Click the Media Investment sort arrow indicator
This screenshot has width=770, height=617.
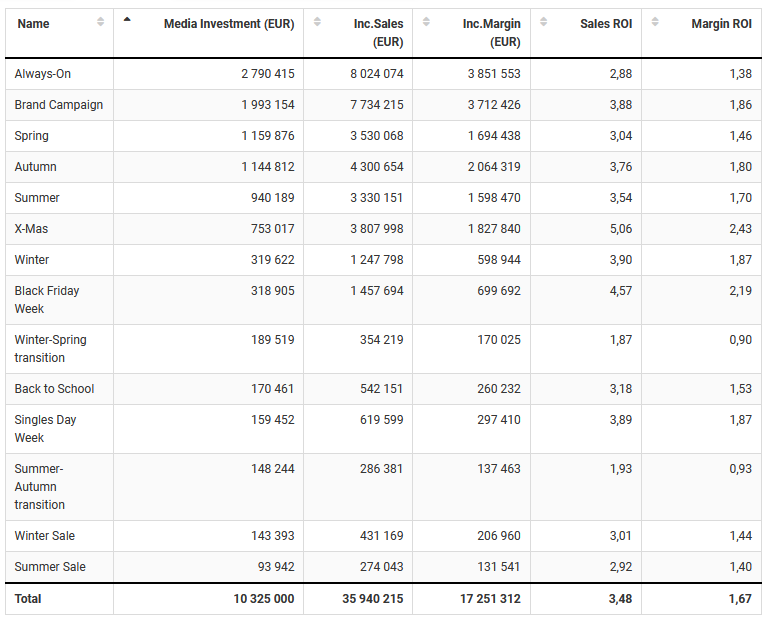[x=127, y=19]
